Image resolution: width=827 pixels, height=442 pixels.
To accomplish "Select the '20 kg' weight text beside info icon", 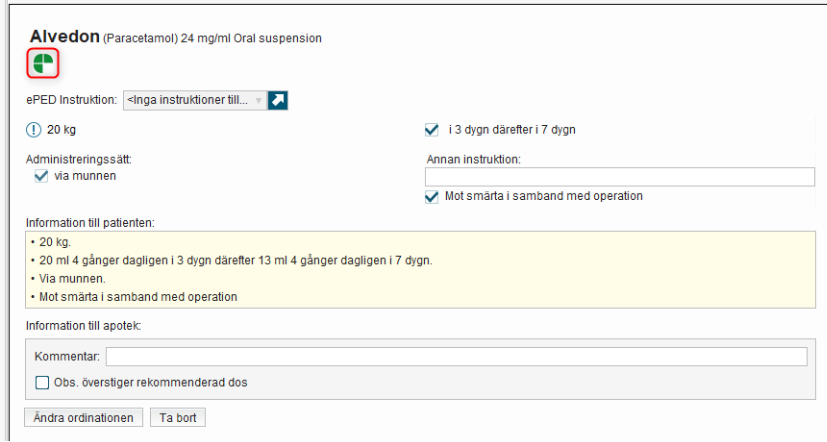I will tap(62, 129).
